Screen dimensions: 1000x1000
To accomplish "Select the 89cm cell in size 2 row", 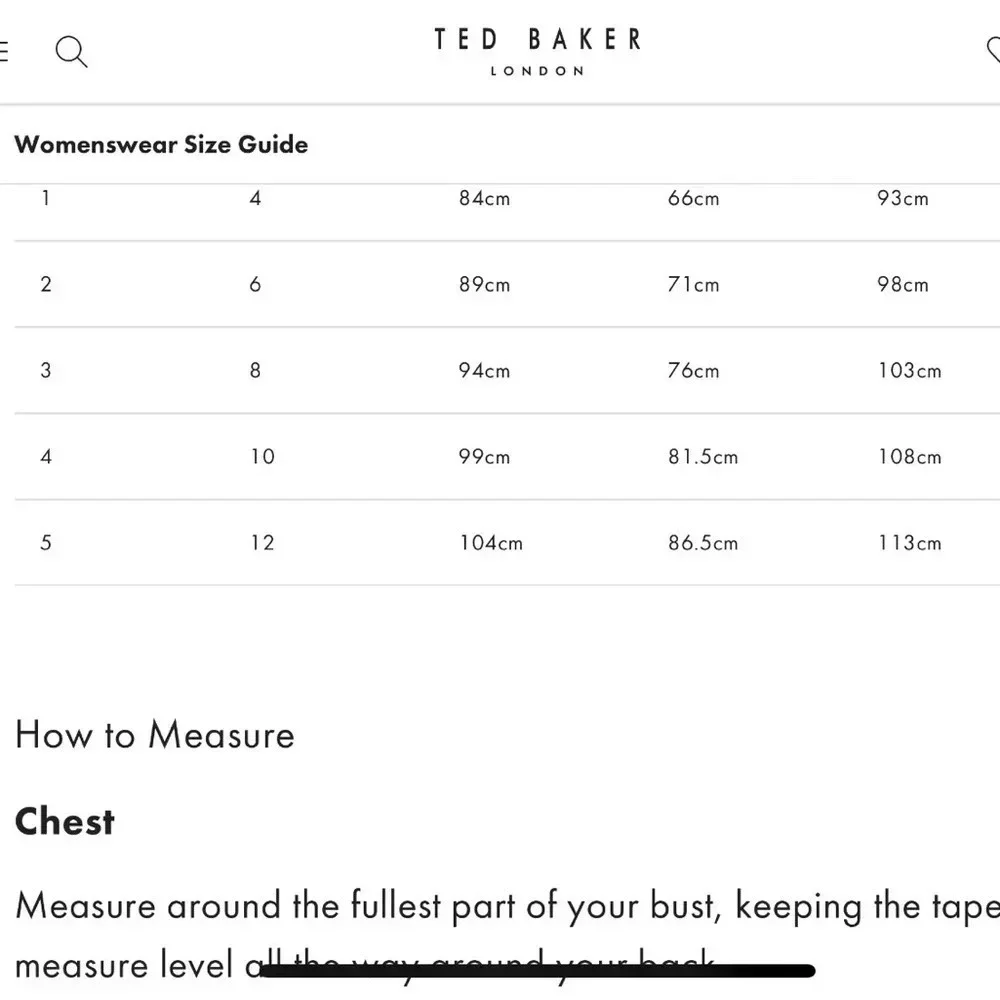I will tap(484, 284).
